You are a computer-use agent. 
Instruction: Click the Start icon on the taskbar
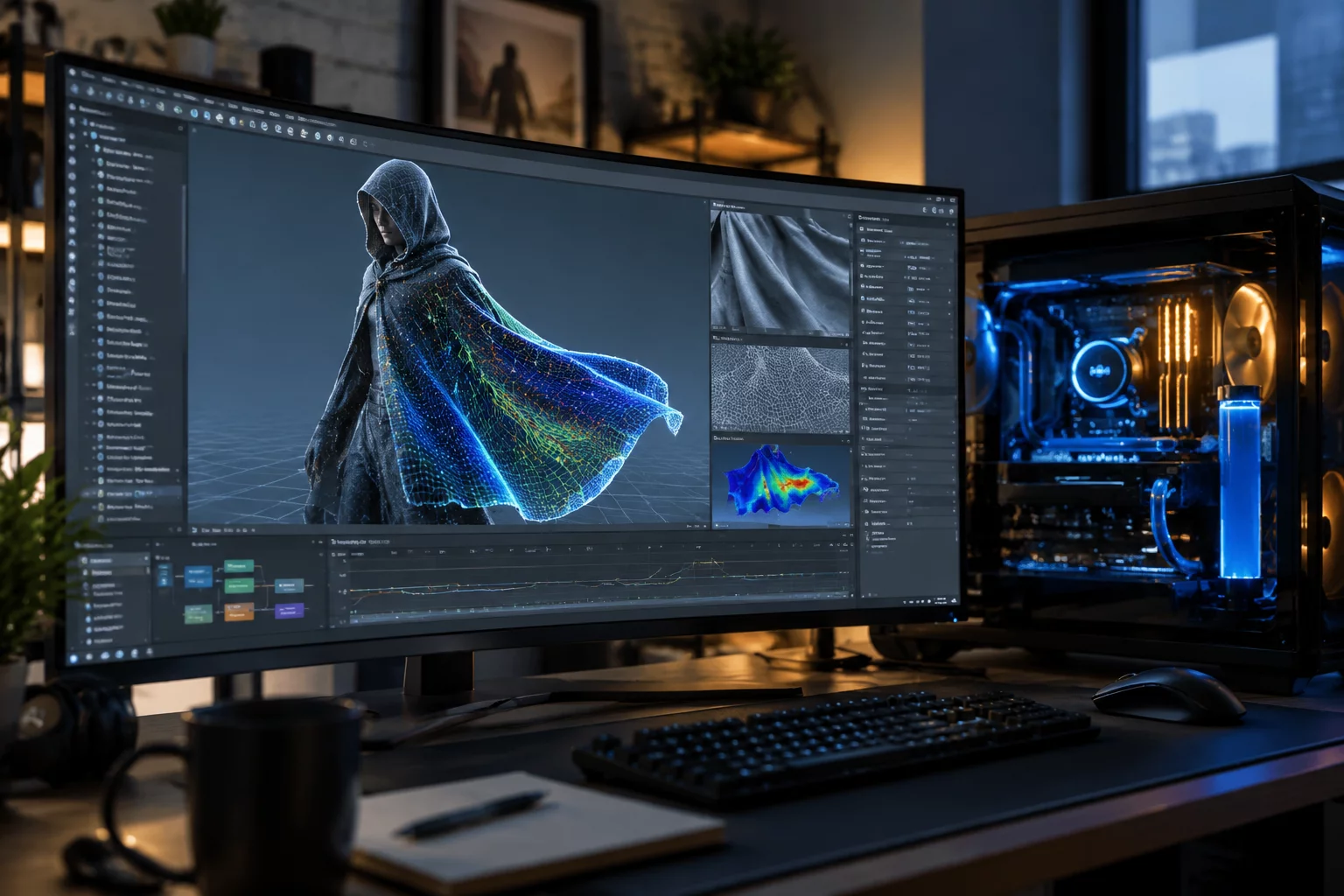coord(73,658)
